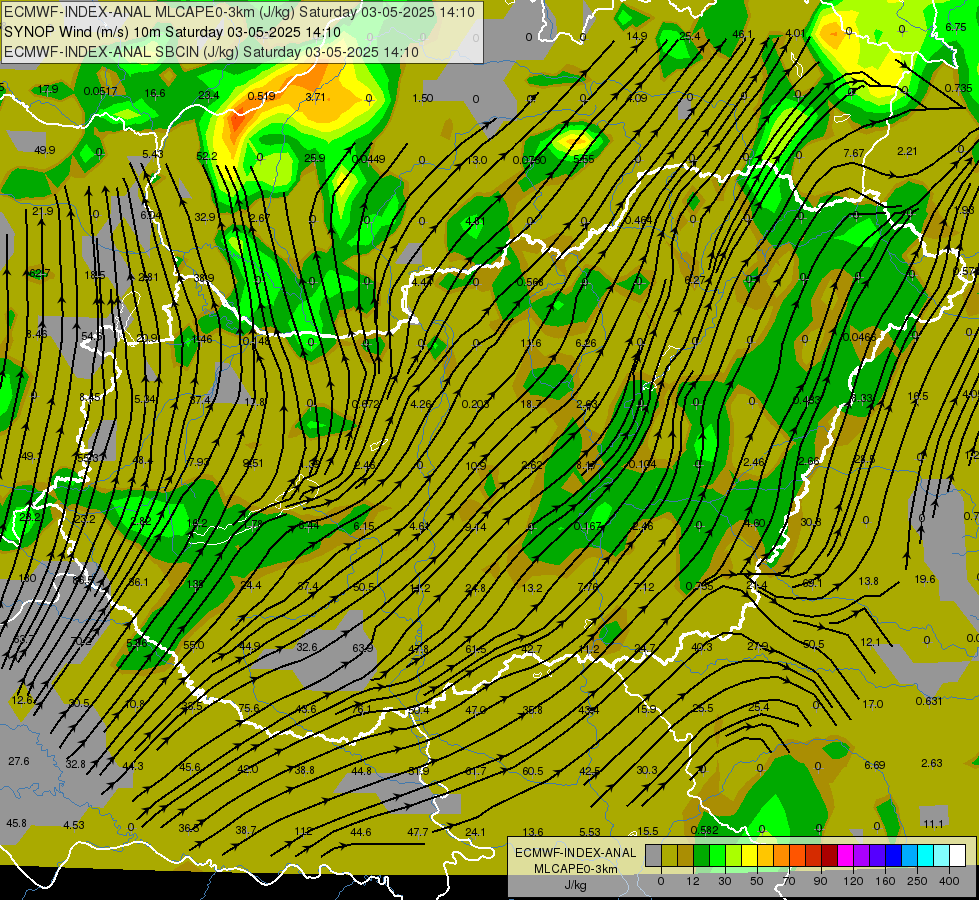The width and height of the screenshot is (979, 900).
Task: Click the olive swatch right of gray in legend
Action: [669, 855]
